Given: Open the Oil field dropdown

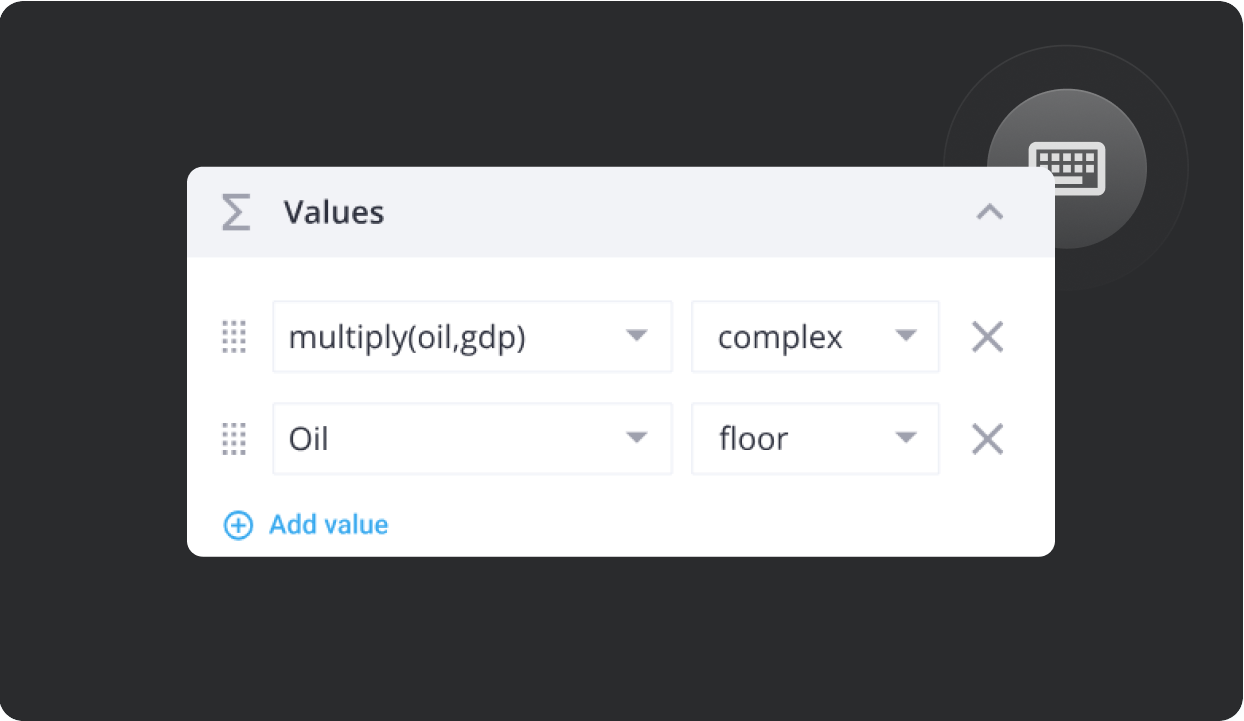Looking at the screenshot, I should point(472,438).
